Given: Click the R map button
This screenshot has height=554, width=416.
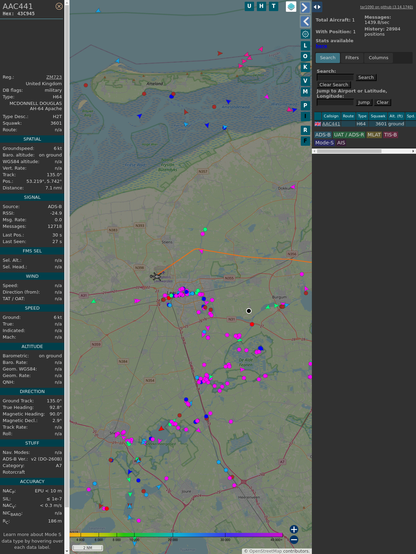Looking at the screenshot, I should point(305,130).
